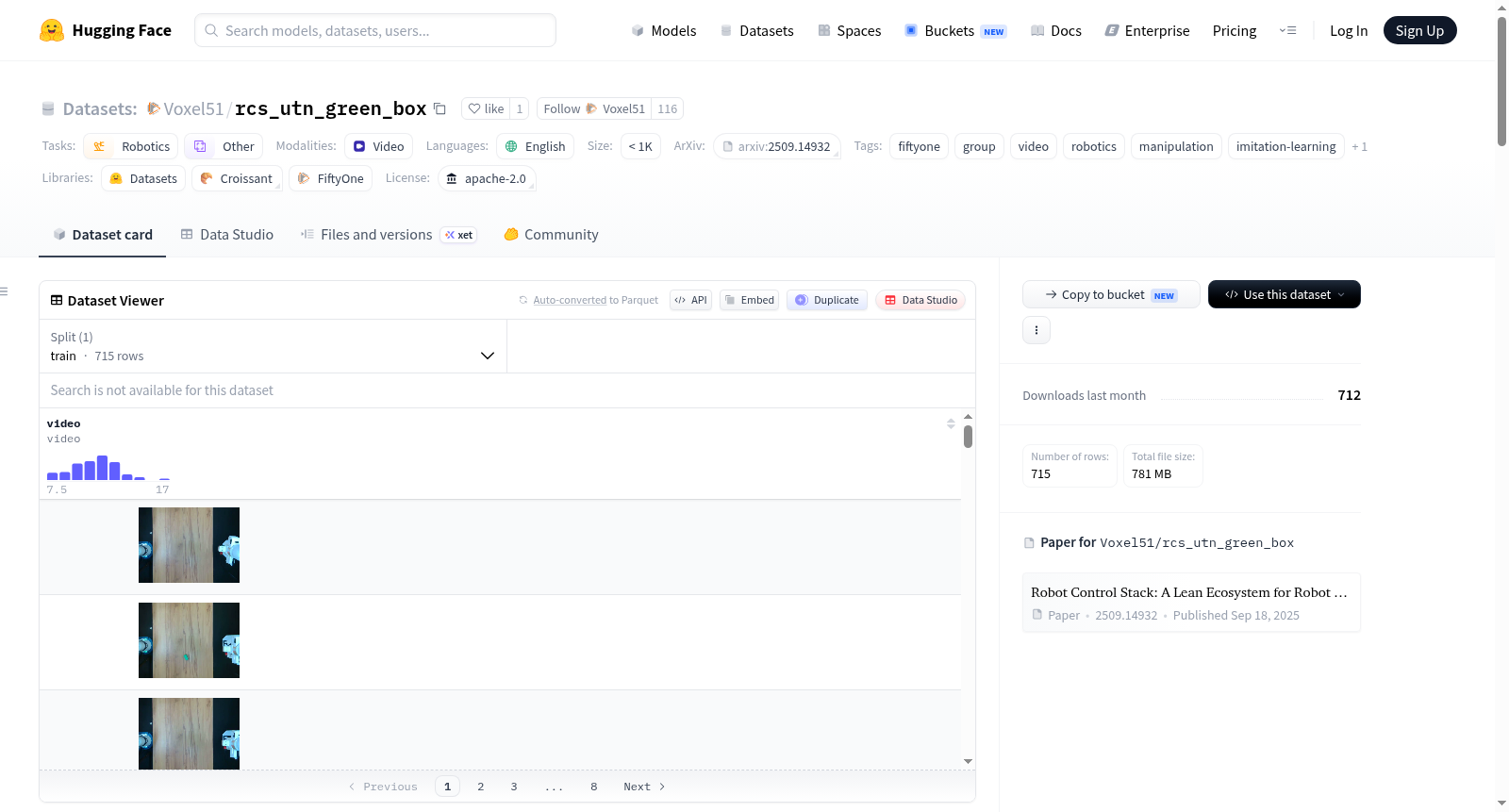Open the more options three-dot button
This screenshot has height=812, width=1509.
[1036, 330]
